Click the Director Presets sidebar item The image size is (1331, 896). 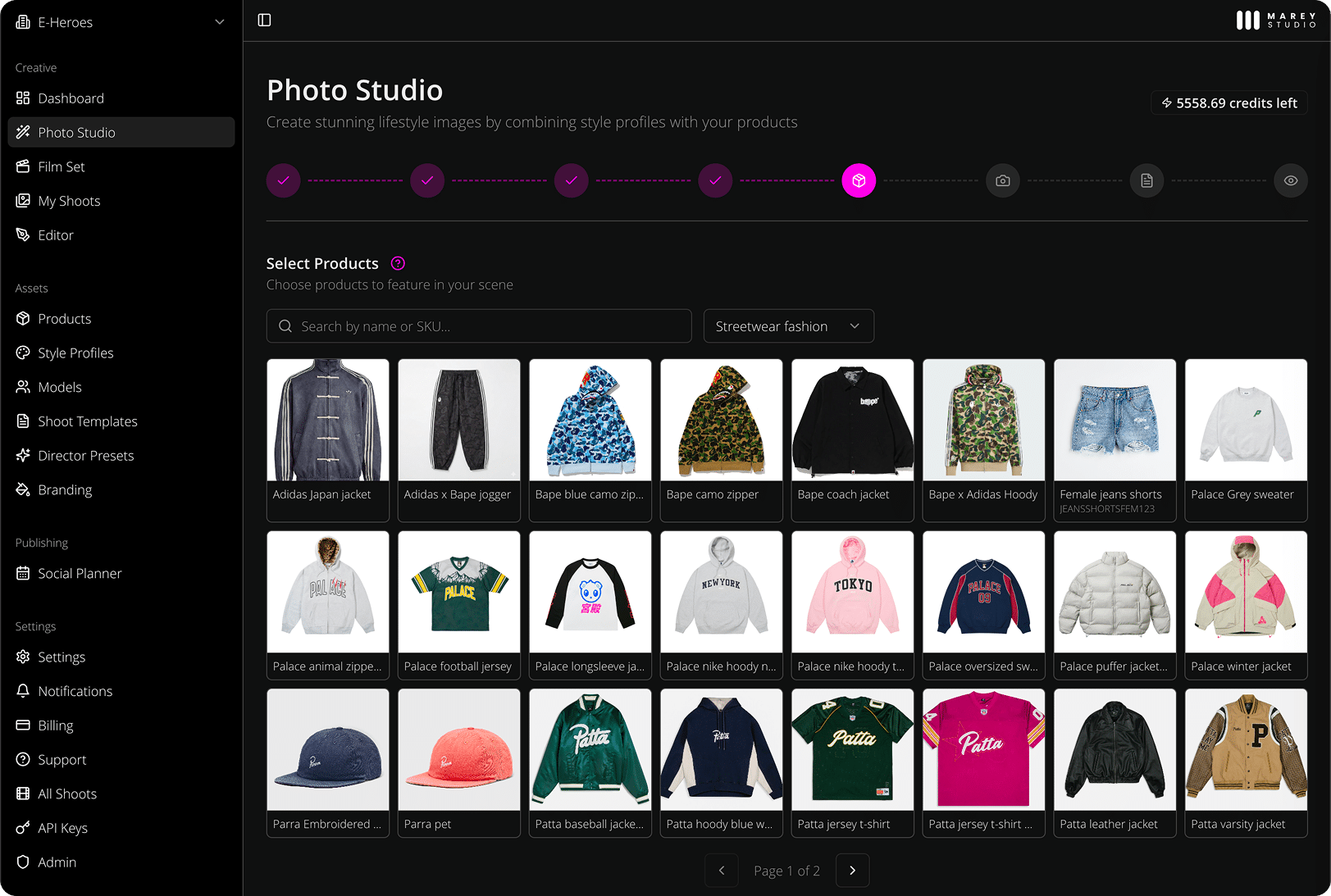(x=85, y=456)
